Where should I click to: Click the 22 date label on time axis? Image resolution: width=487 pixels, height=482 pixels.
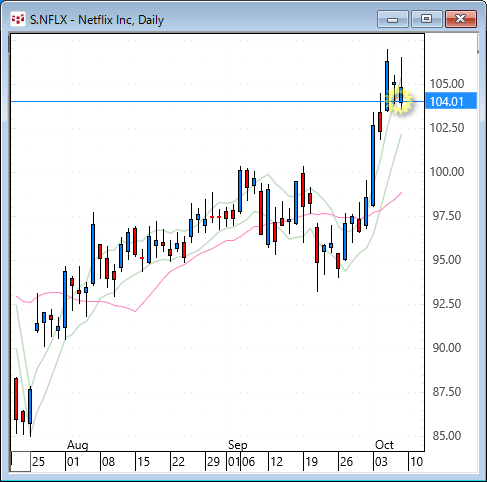pos(178,462)
